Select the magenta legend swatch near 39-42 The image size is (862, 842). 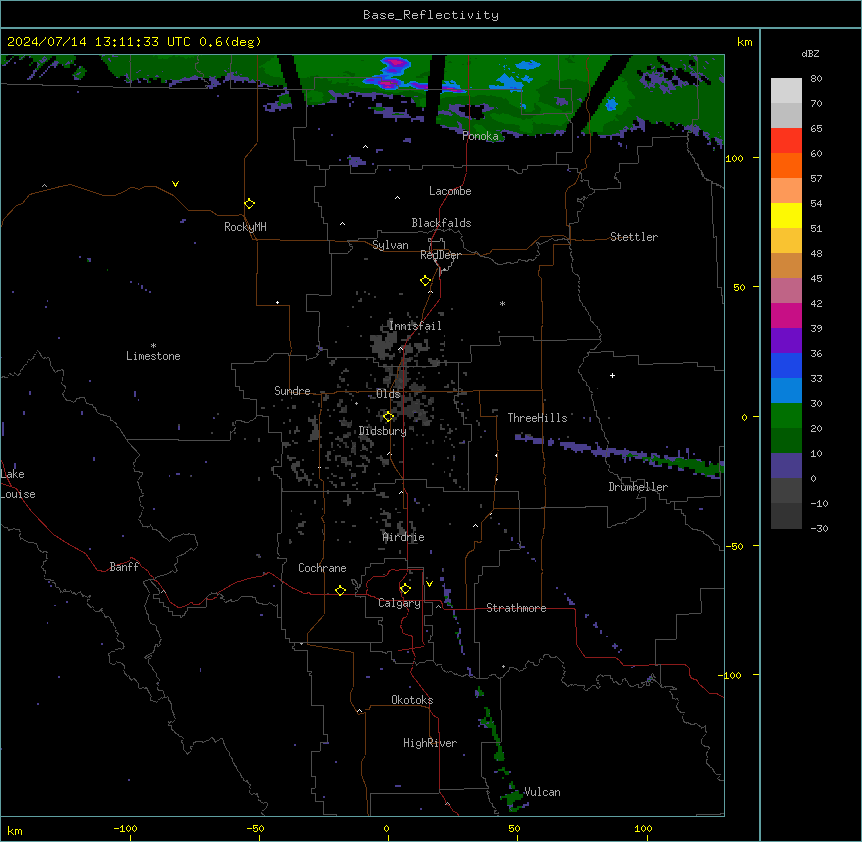coord(786,315)
